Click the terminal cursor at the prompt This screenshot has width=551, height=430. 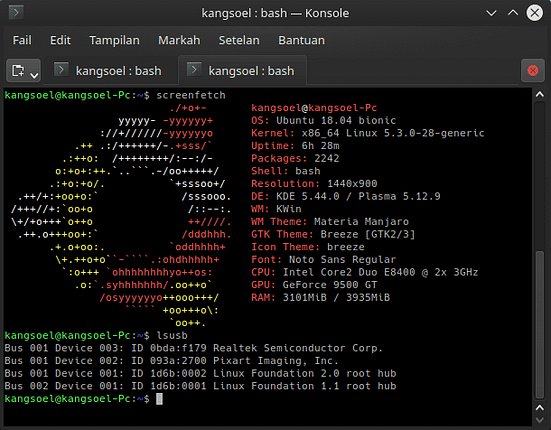coord(159,399)
